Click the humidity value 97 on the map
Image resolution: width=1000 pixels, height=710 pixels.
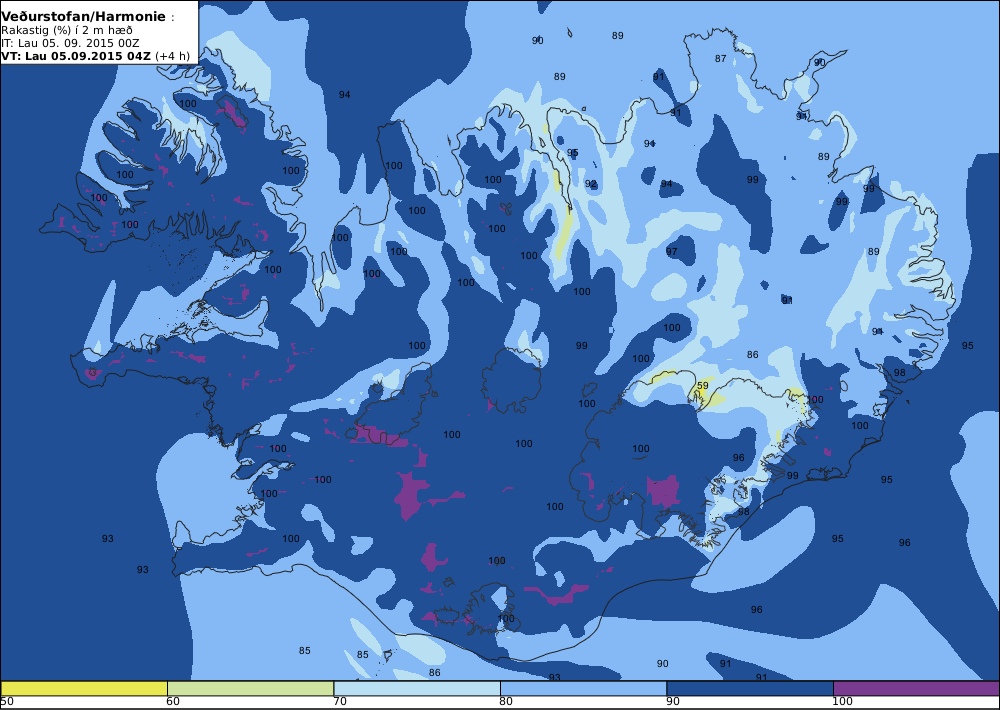pos(672,251)
